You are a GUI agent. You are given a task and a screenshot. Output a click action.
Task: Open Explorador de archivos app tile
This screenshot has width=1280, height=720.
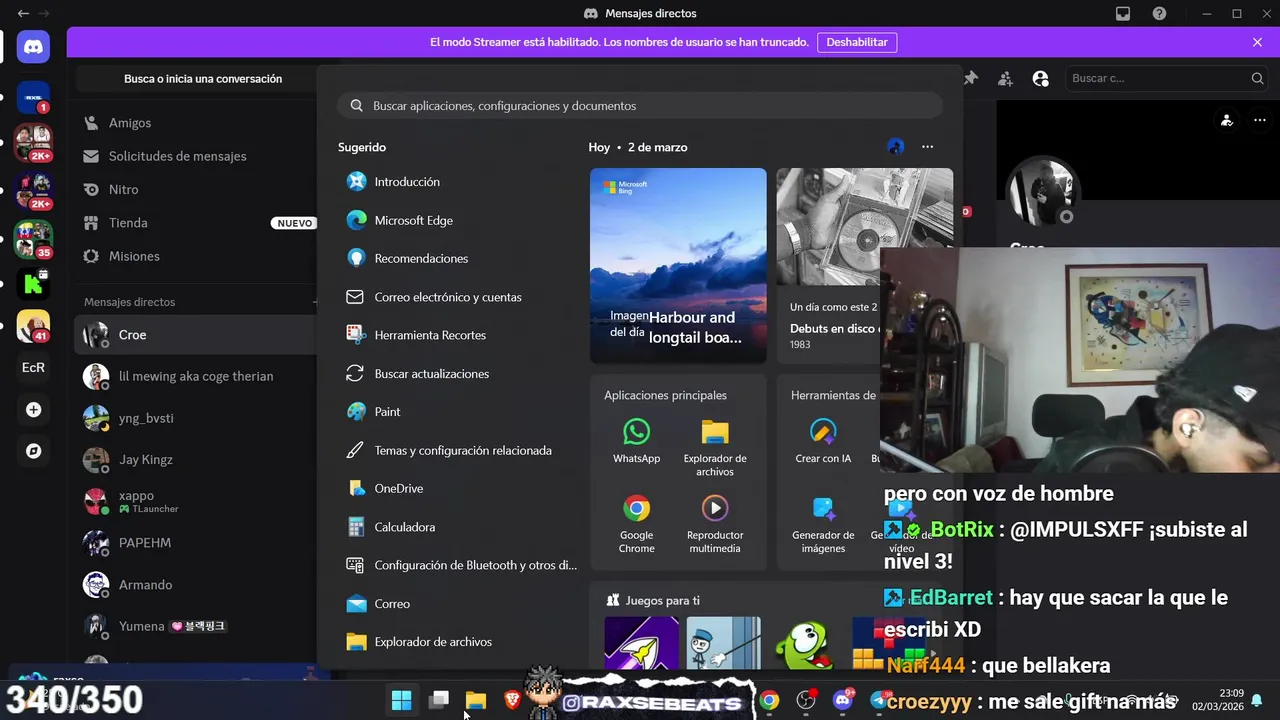pos(715,447)
